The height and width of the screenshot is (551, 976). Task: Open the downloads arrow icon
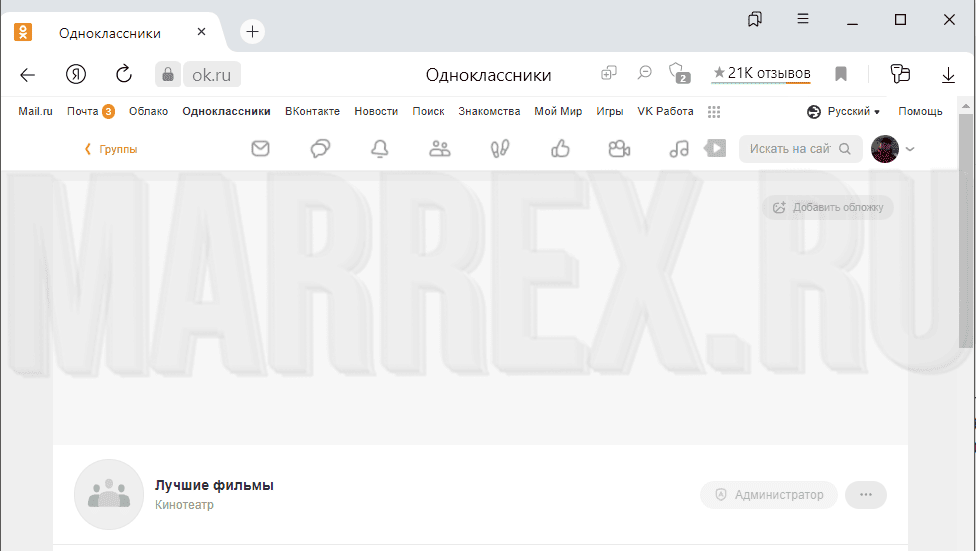(948, 75)
